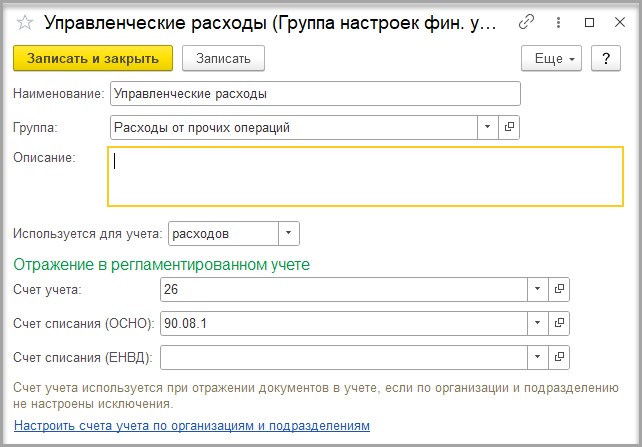642x447 pixels.
Task: Click inside the Описание text area
Action: tap(365, 176)
